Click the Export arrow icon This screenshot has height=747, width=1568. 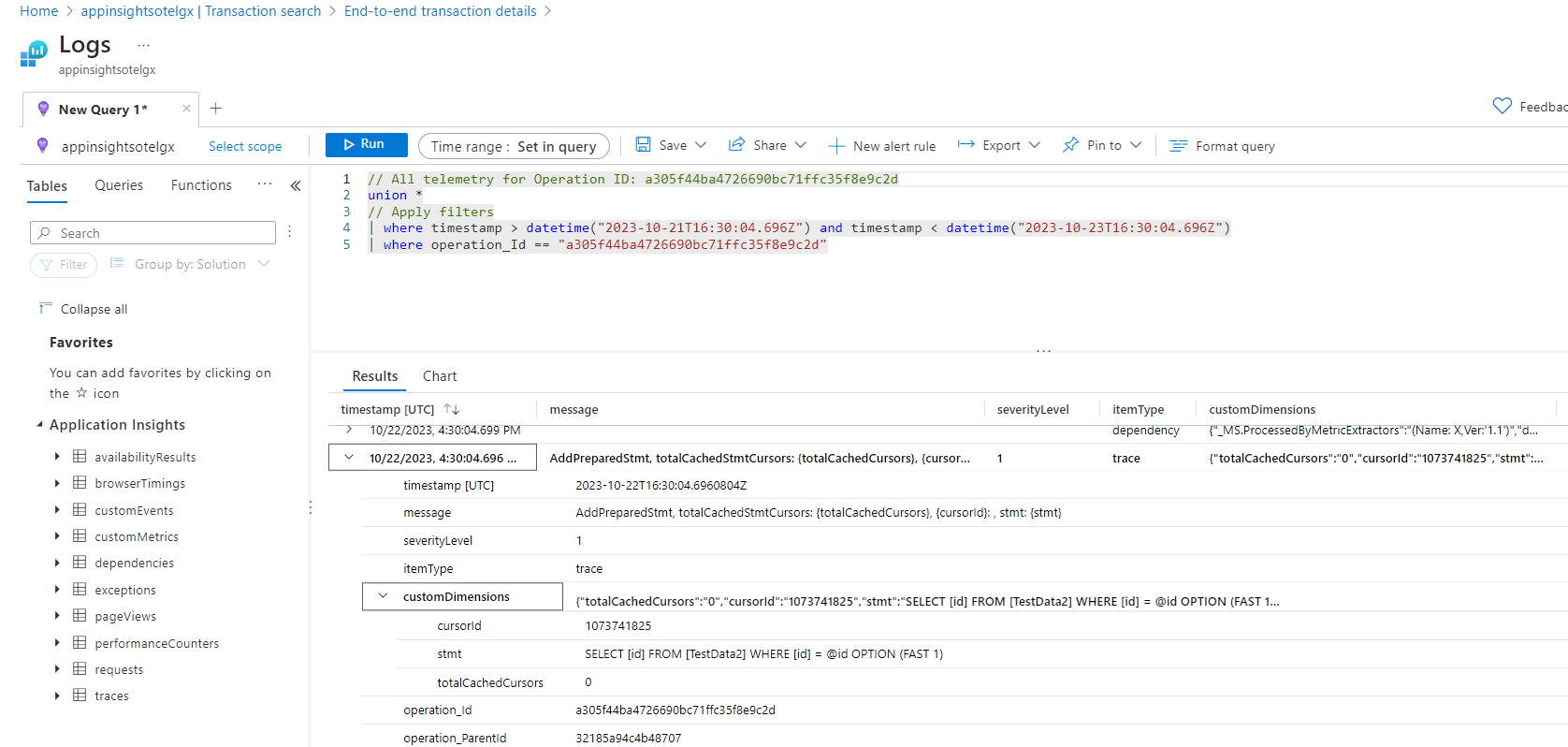tap(966, 145)
